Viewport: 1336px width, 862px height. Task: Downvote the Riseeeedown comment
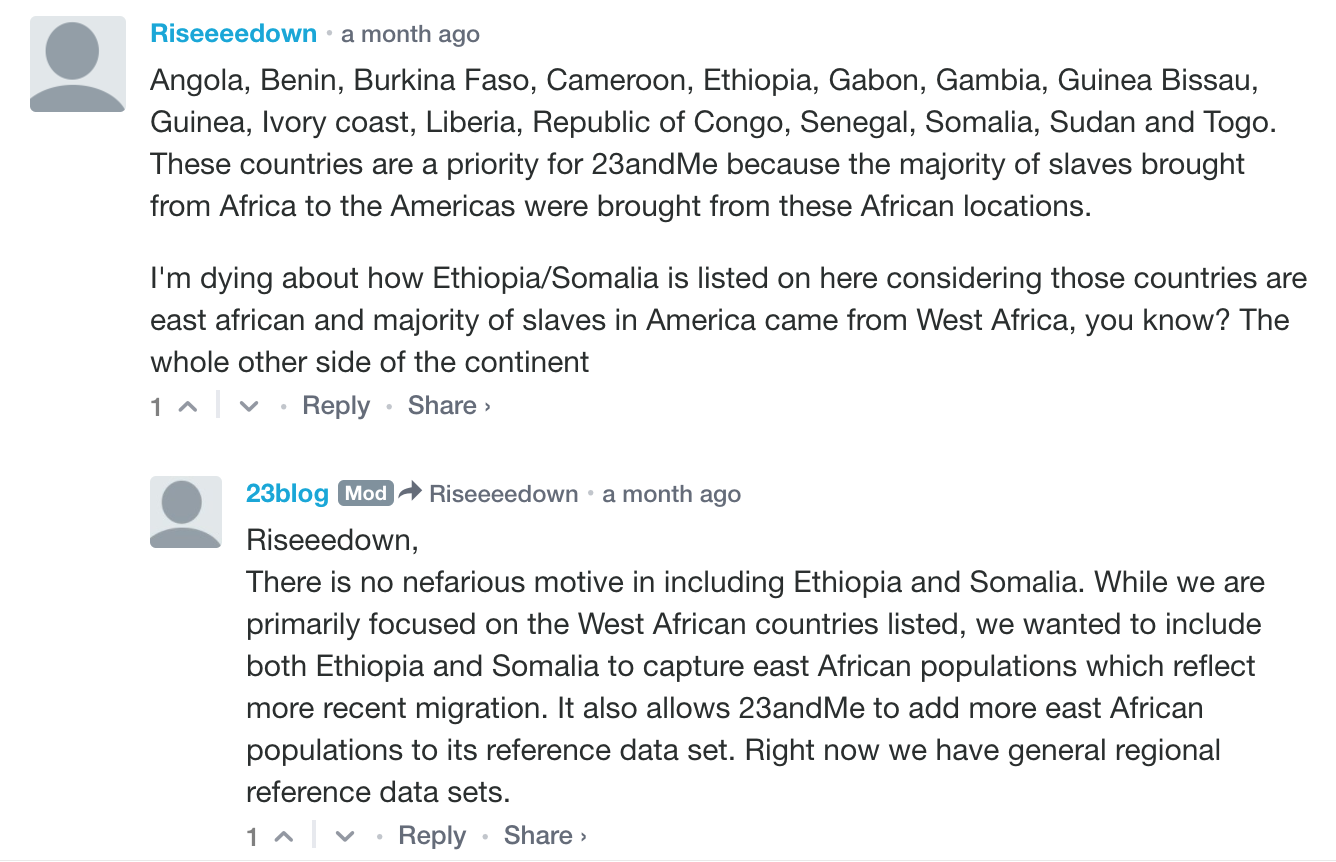(250, 407)
